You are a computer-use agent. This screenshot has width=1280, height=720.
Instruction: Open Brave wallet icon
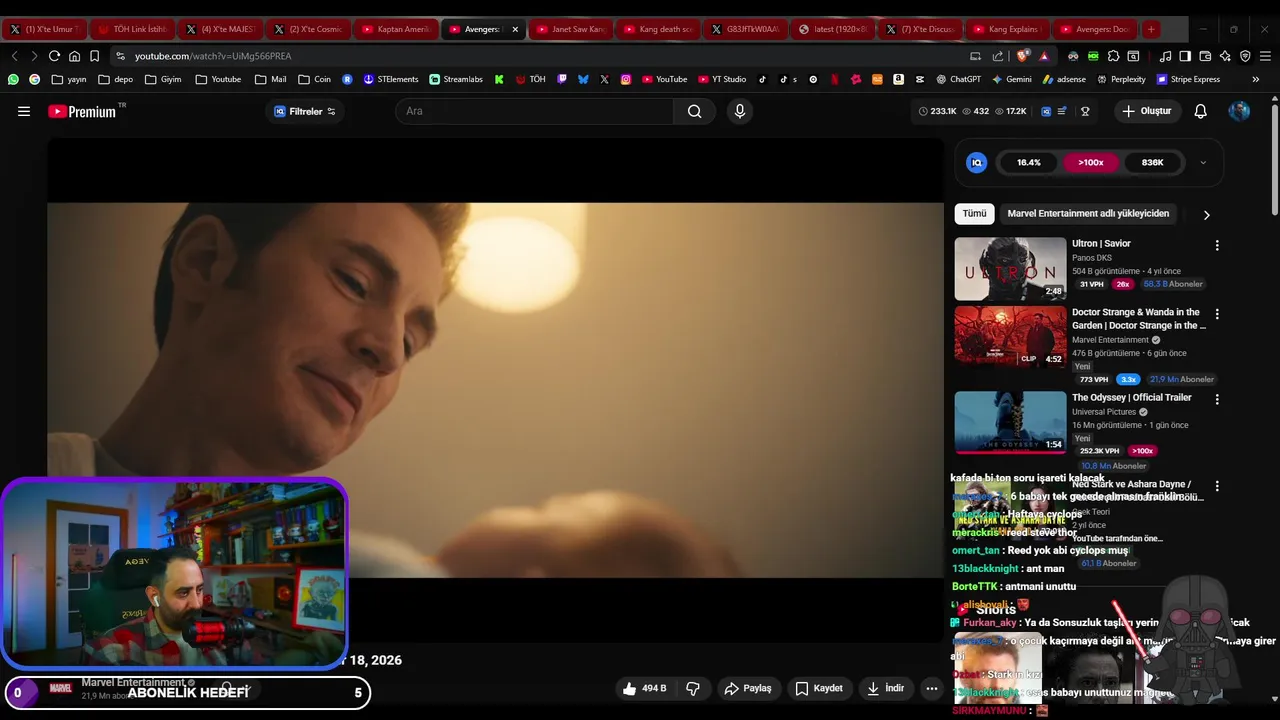tap(1205, 56)
